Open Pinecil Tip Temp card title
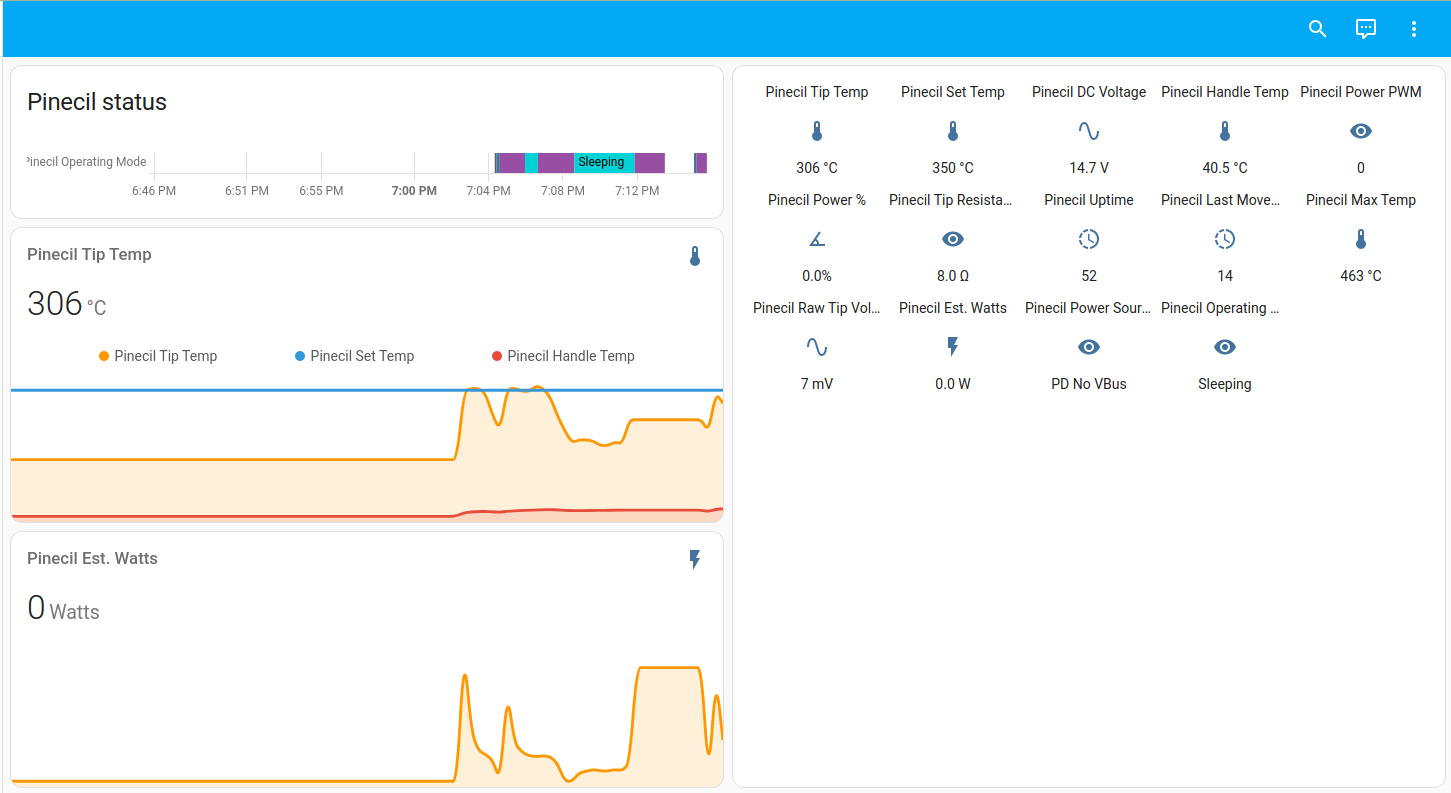The width and height of the screenshot is (1451, 793). coord(89,254)
